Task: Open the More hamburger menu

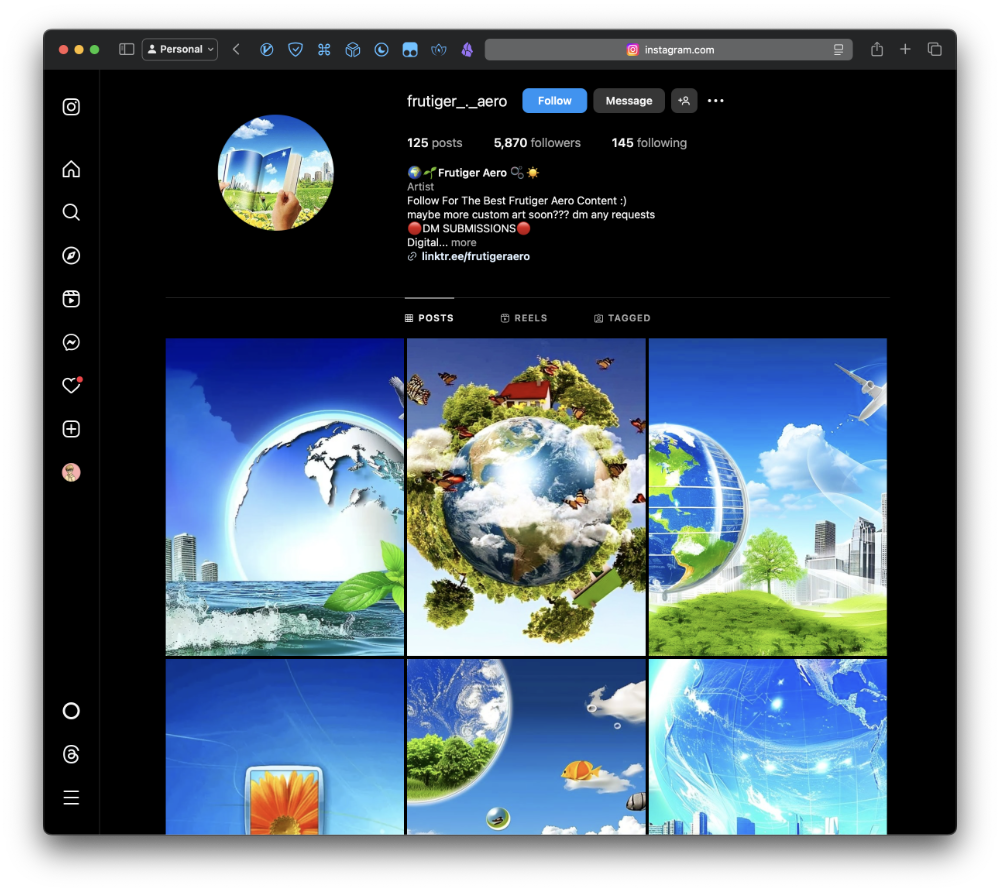Action: pos(71,798)
